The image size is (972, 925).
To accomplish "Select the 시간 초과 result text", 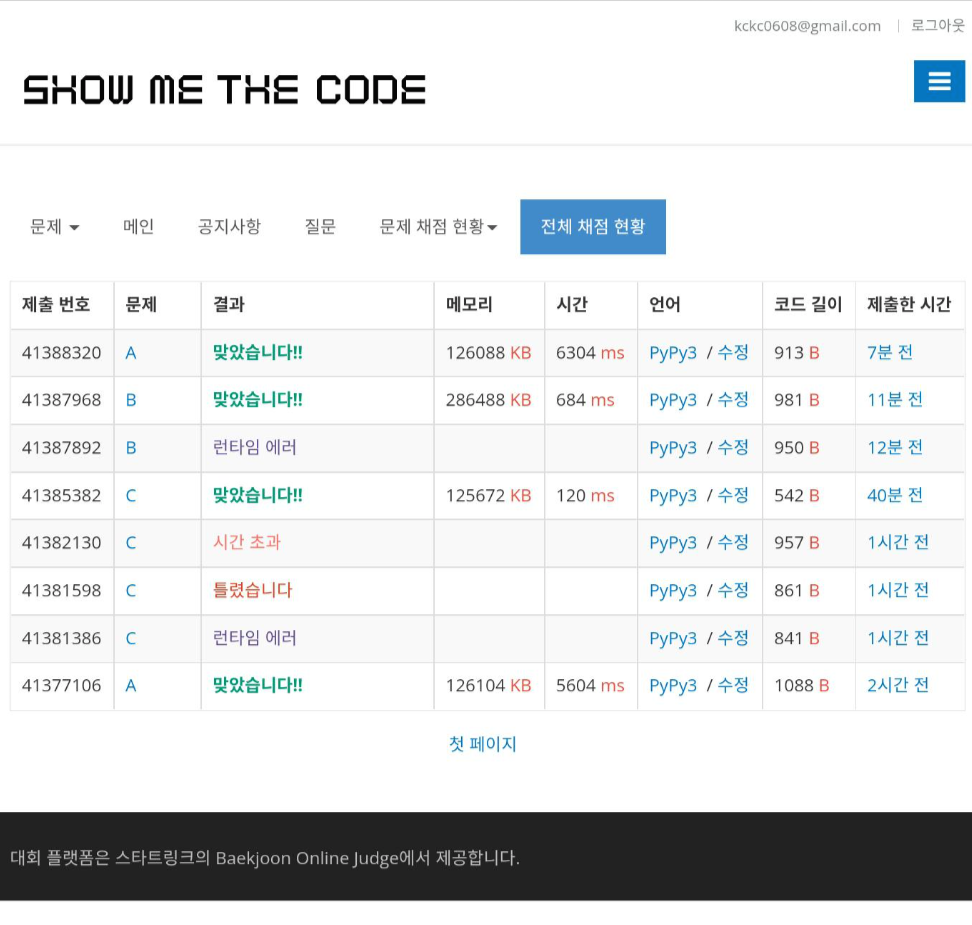I will 247,542.
